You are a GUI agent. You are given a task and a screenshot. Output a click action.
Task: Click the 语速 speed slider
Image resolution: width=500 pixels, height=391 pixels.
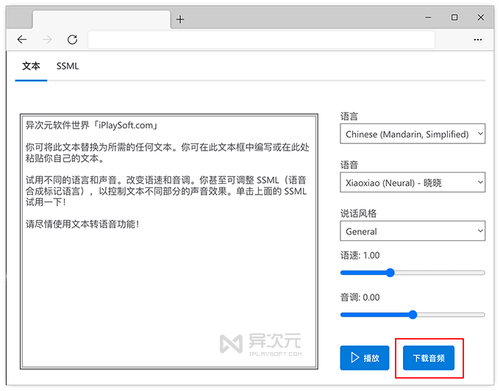(413, 273)
